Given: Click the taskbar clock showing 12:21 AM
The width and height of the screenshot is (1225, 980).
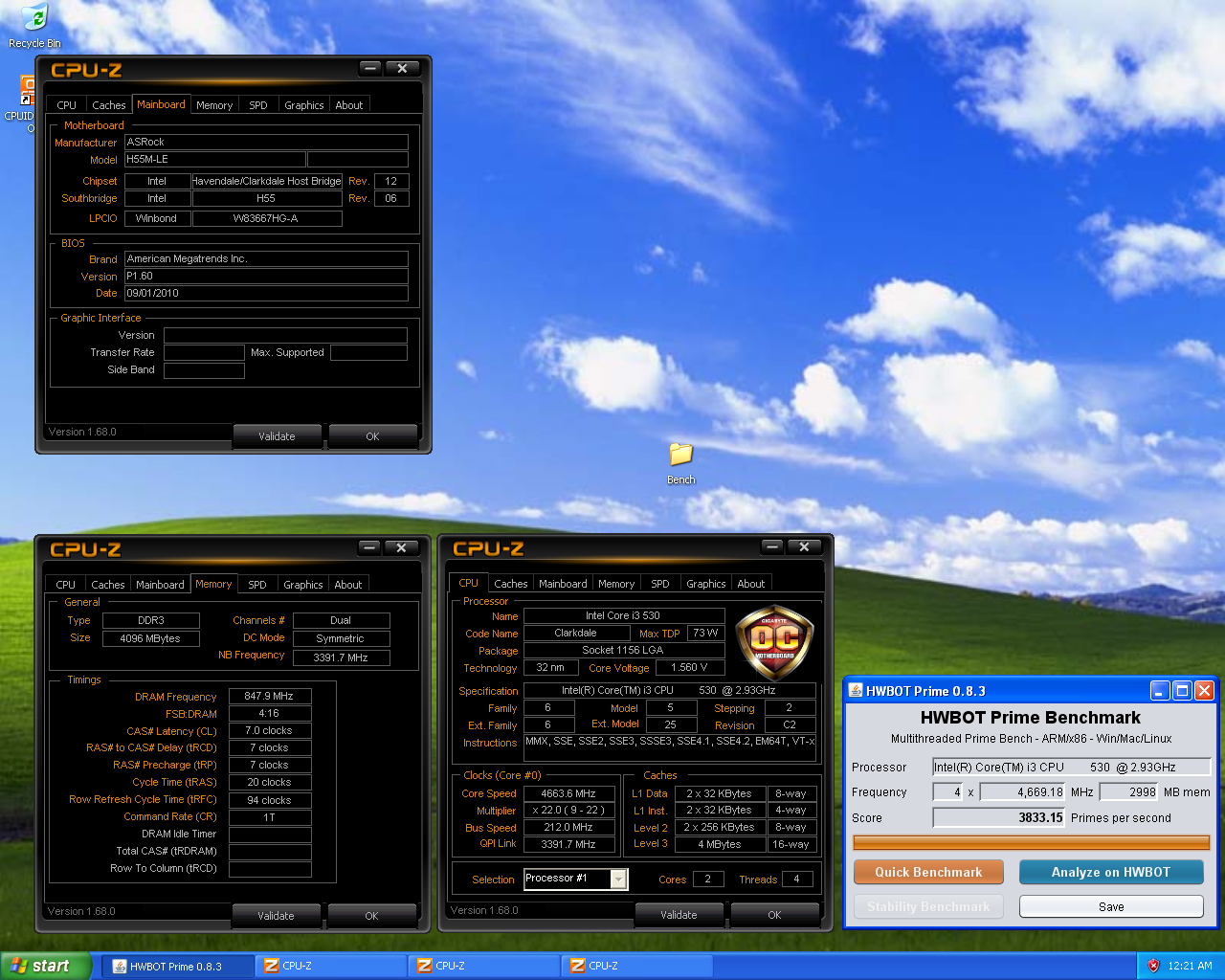Looking at the screenshot, I should tap(1190, 967).
